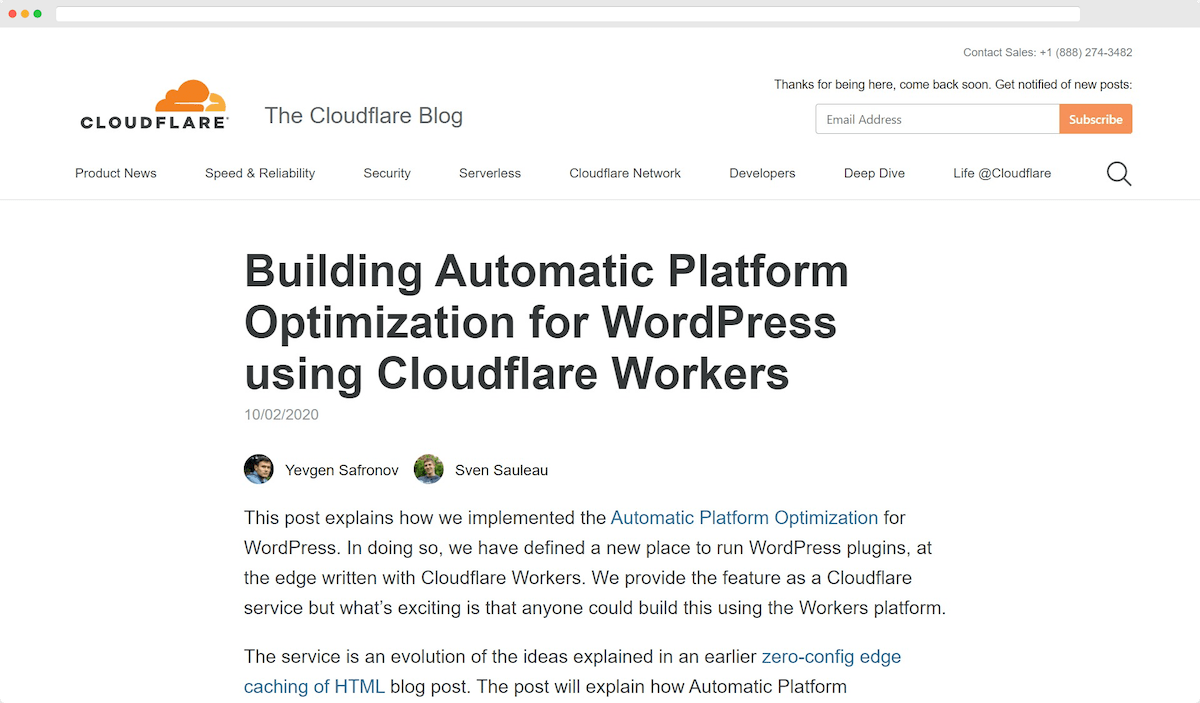Click the browser address bar
This screenshot has height=703, width=1200.
(x=567, y=14)
